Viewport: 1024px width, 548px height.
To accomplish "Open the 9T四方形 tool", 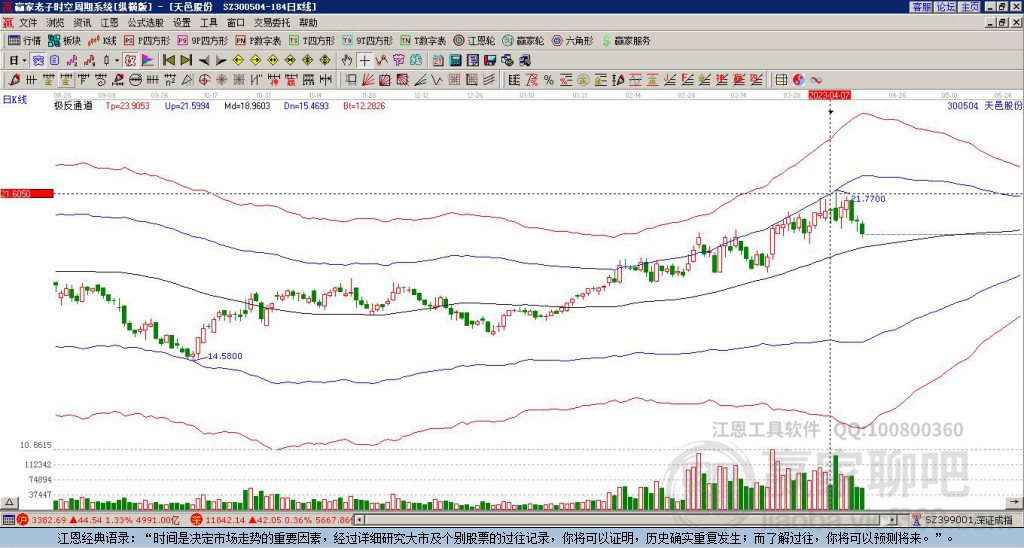I will tap(367, 40).
